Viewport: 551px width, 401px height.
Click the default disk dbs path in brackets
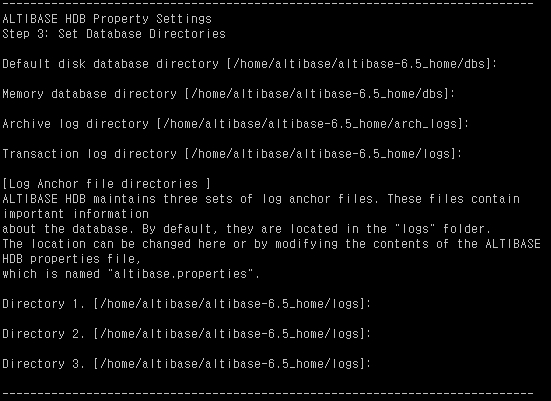(x=358, y=64)
